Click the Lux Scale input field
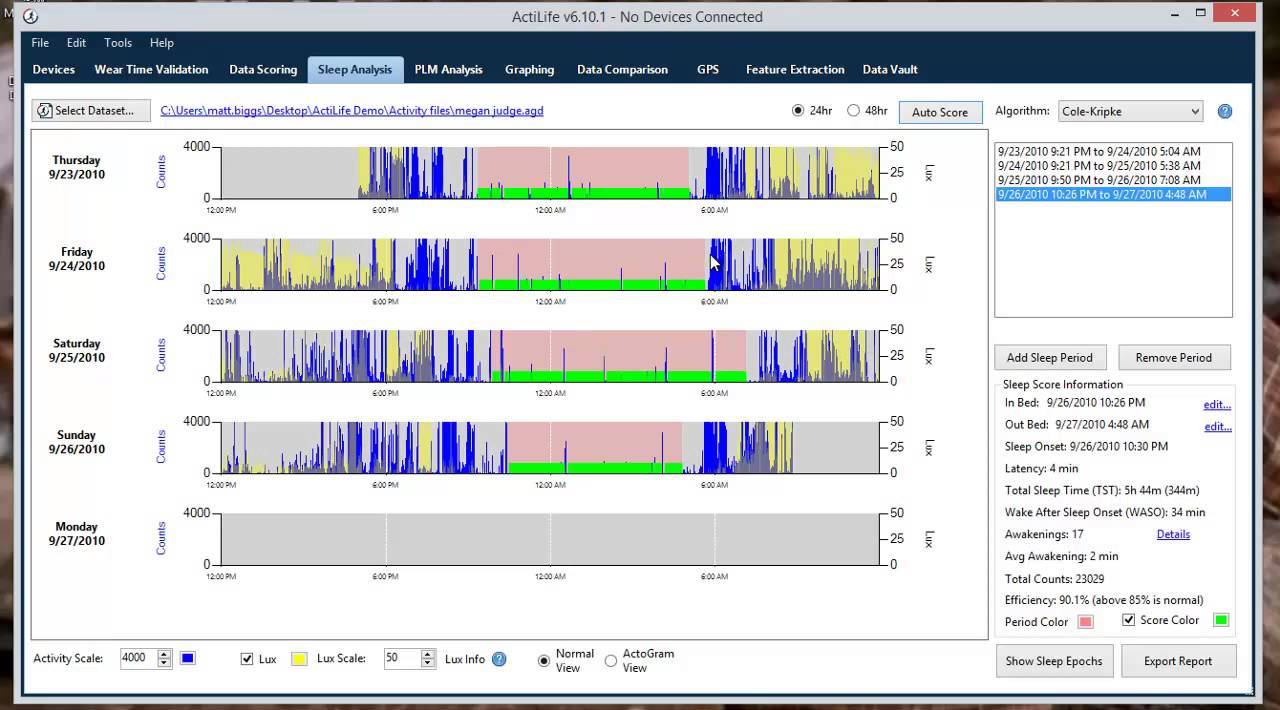This screenshot has width=1280, height=710. [402, 658]
